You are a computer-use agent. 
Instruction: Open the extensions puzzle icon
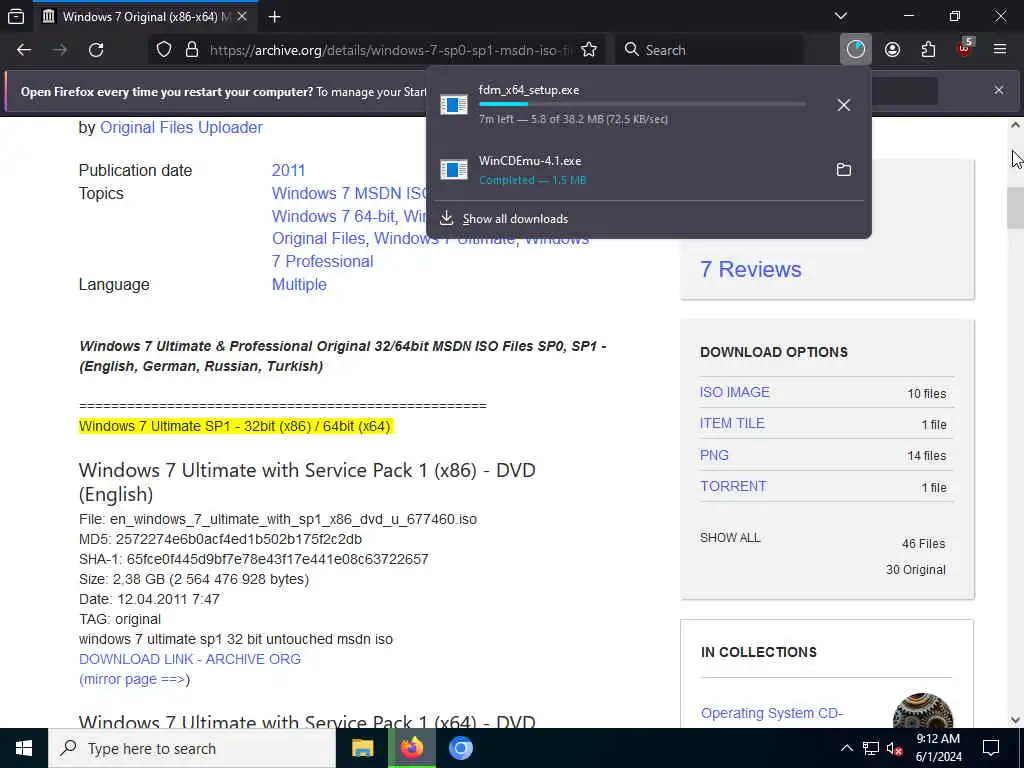tap(928, 50)
